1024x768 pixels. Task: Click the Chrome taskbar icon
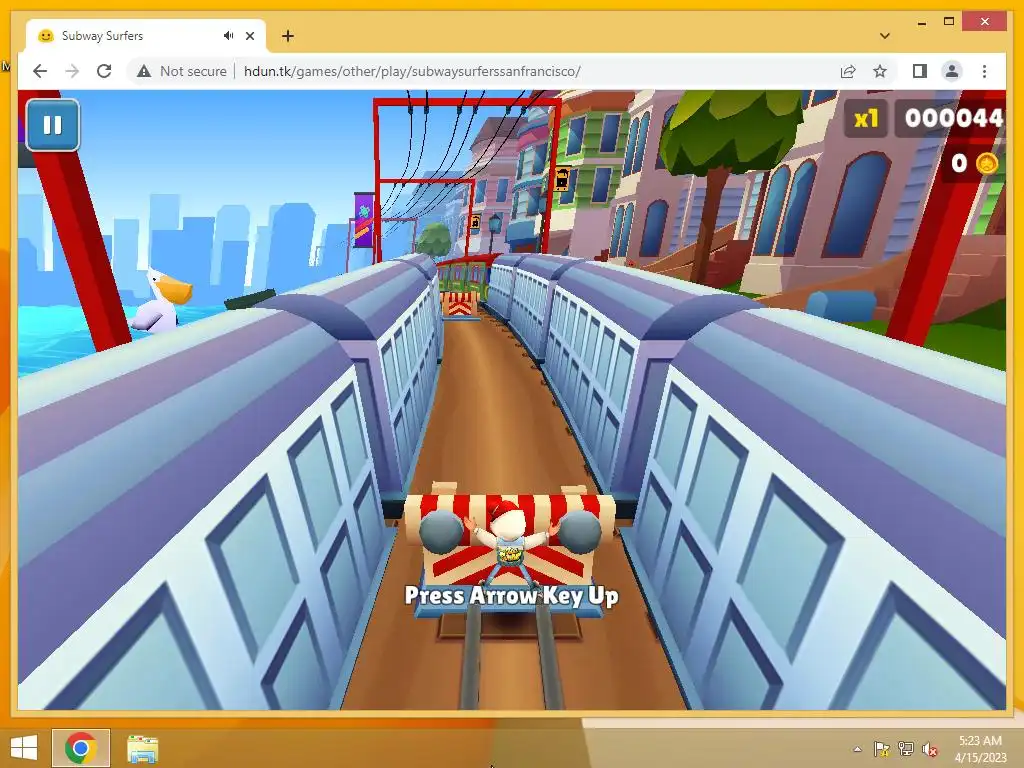(81, 748)
